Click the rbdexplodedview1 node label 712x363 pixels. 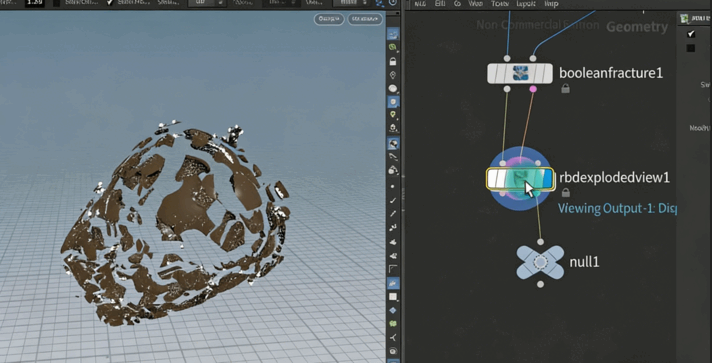(614, 177)
